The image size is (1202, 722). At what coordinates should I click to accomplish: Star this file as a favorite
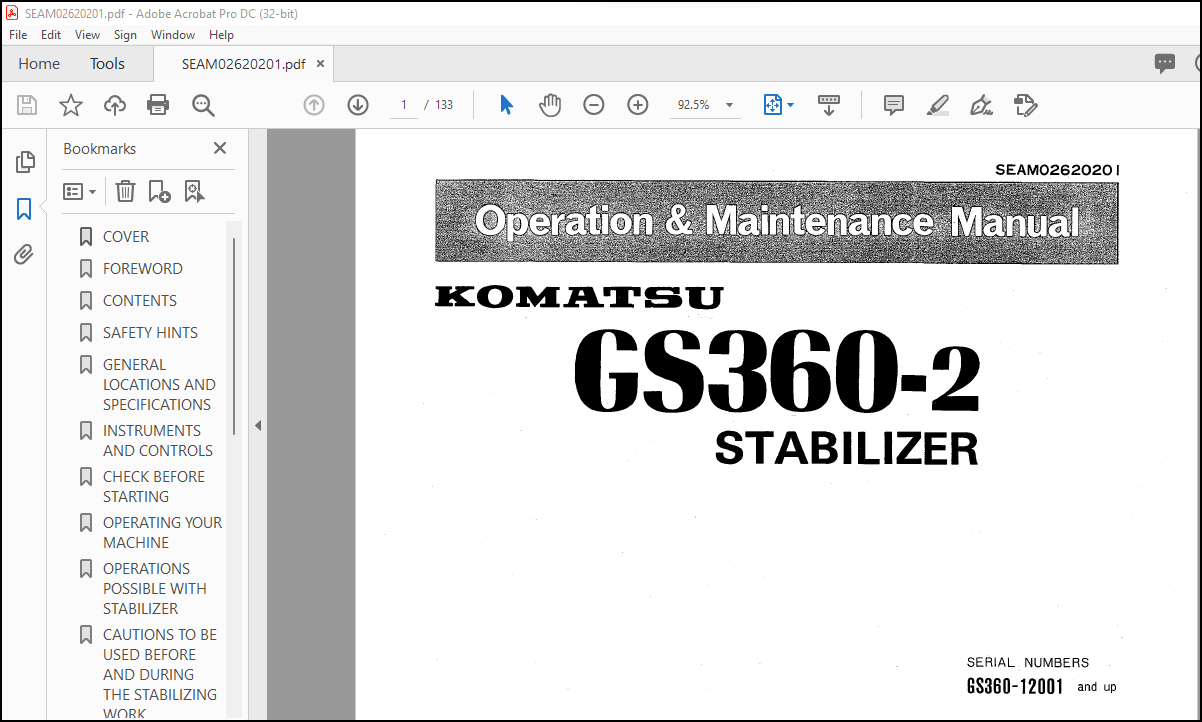click(71, 105)
